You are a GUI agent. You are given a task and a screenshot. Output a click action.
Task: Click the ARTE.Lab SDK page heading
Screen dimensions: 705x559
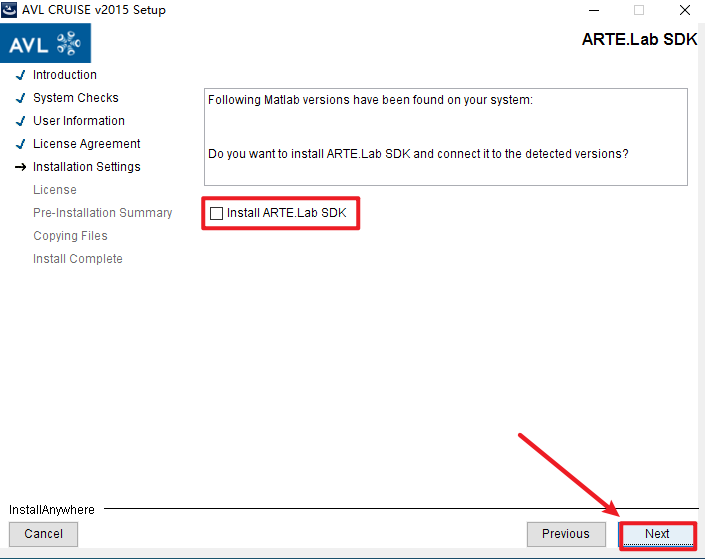pyautogui.click(x=639, y=40)
